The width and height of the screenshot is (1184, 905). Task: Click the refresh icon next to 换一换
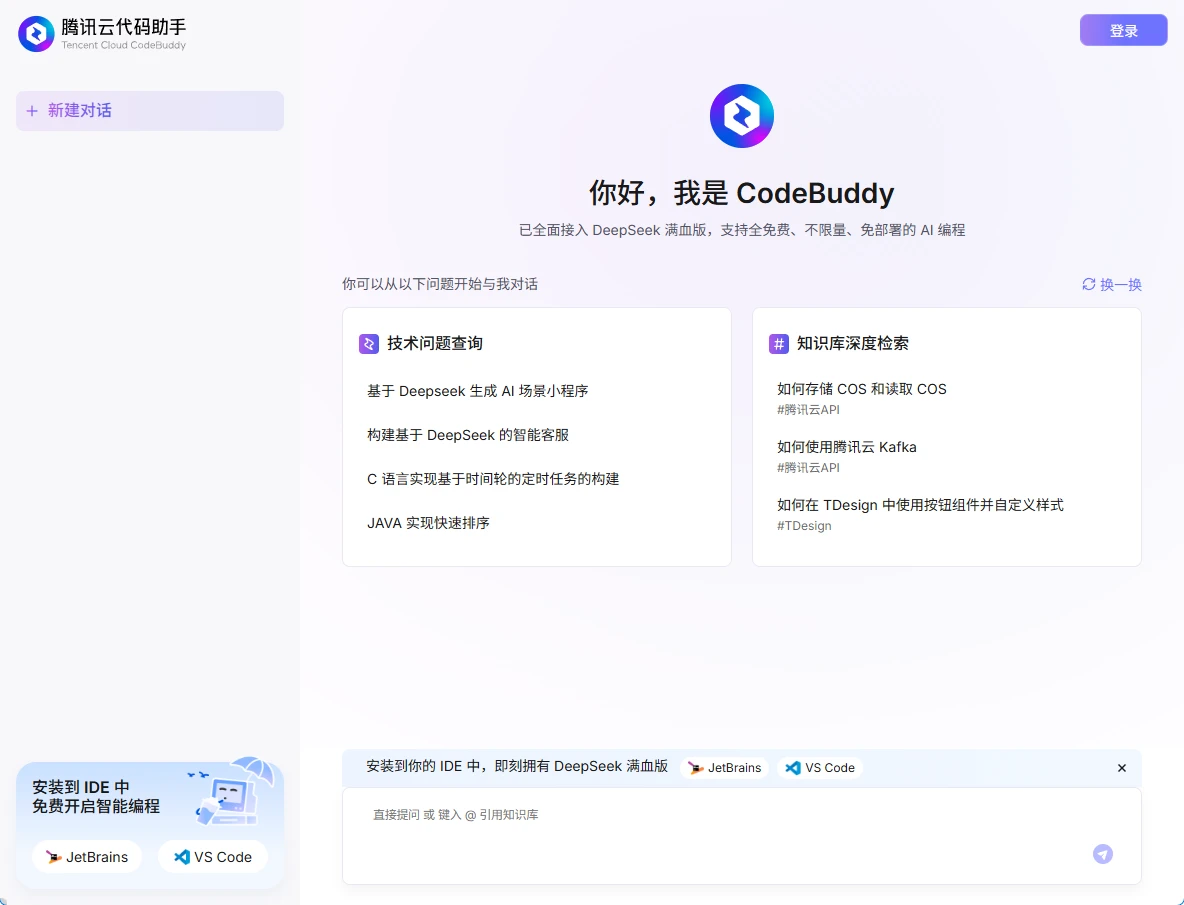click(1089, 284)
